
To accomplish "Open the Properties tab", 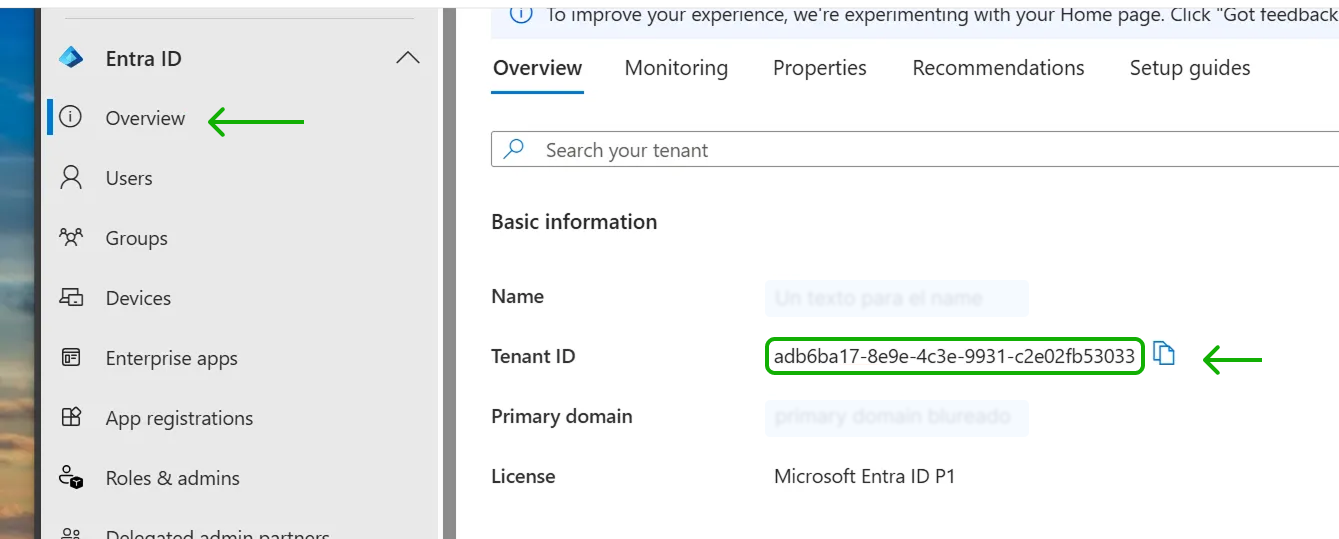I will tap(819, 68).
